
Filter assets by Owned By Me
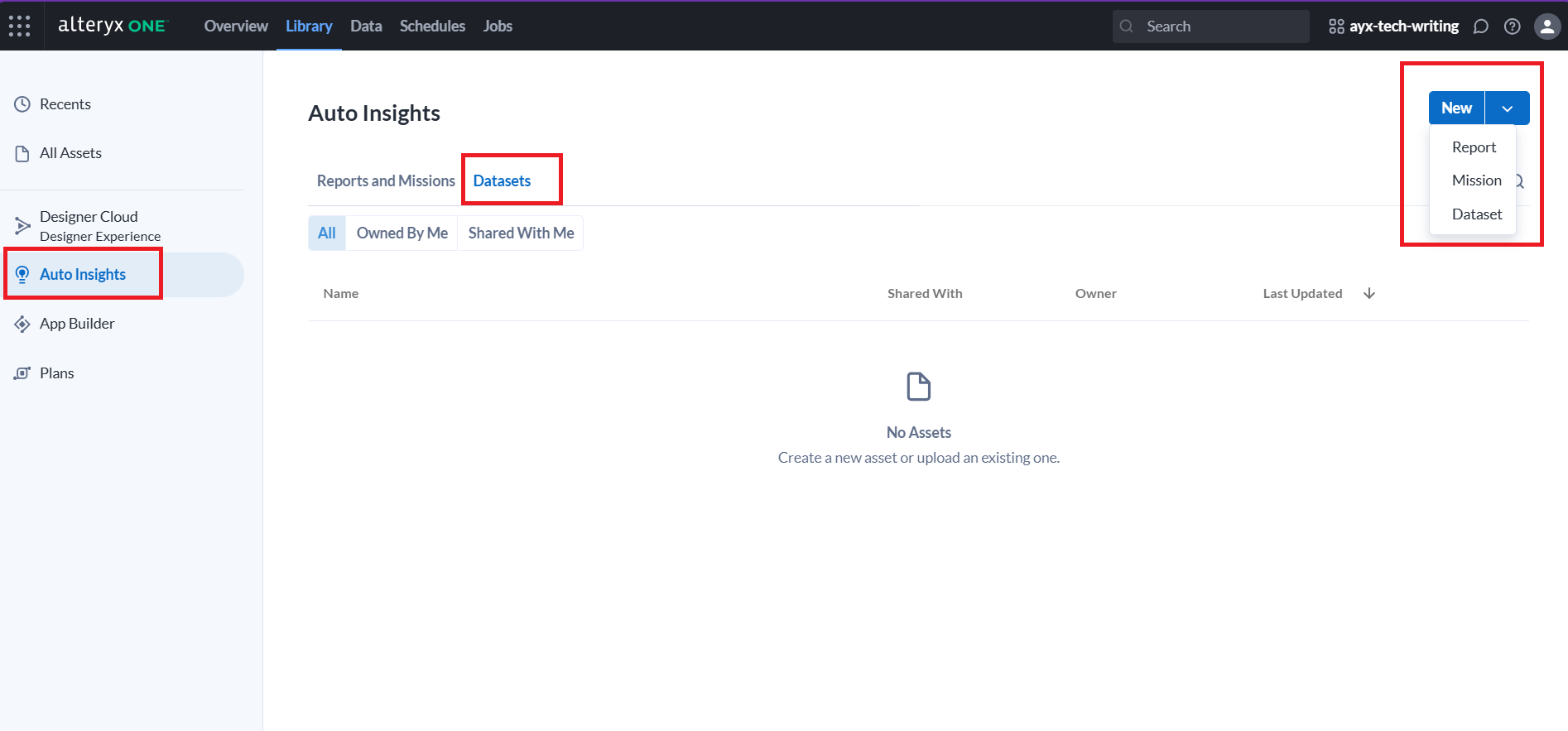point(402,233)
